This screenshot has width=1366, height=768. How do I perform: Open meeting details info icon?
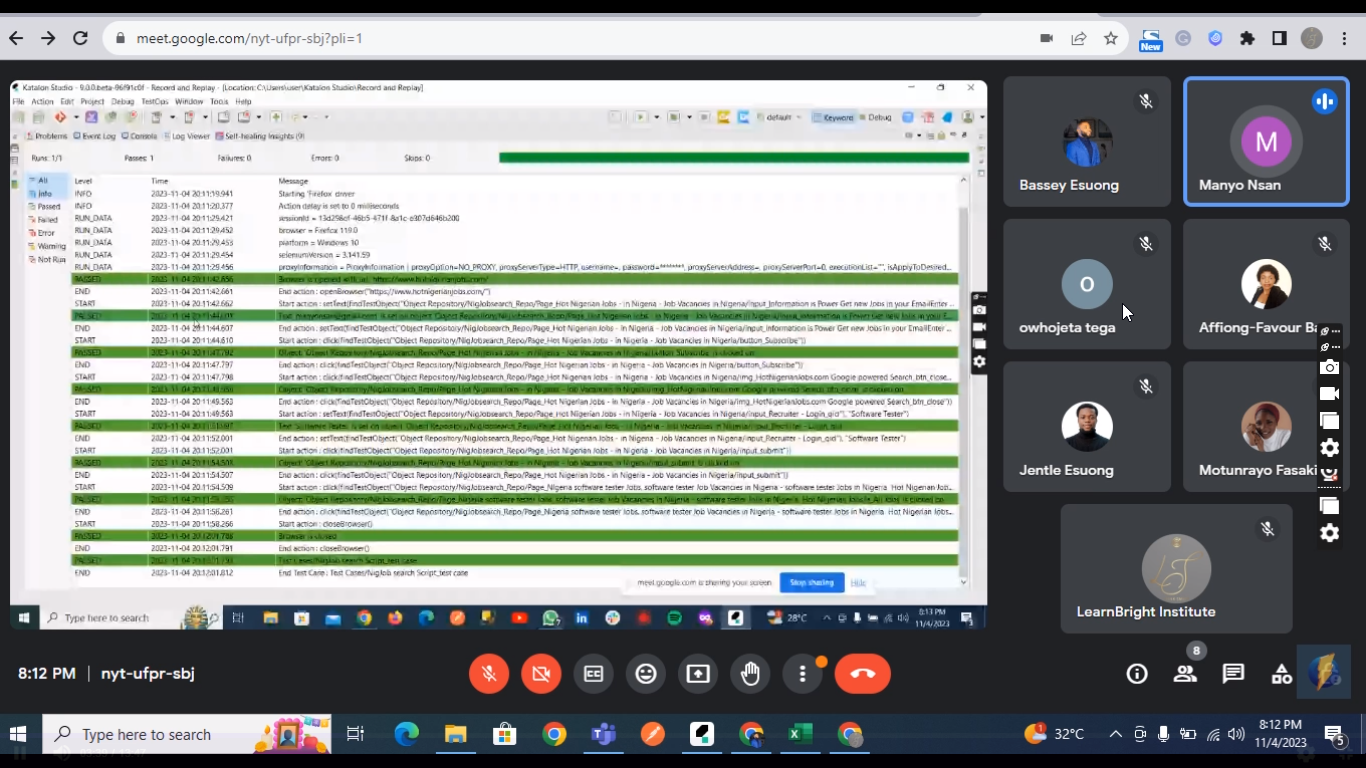(x=1137, y=674)
